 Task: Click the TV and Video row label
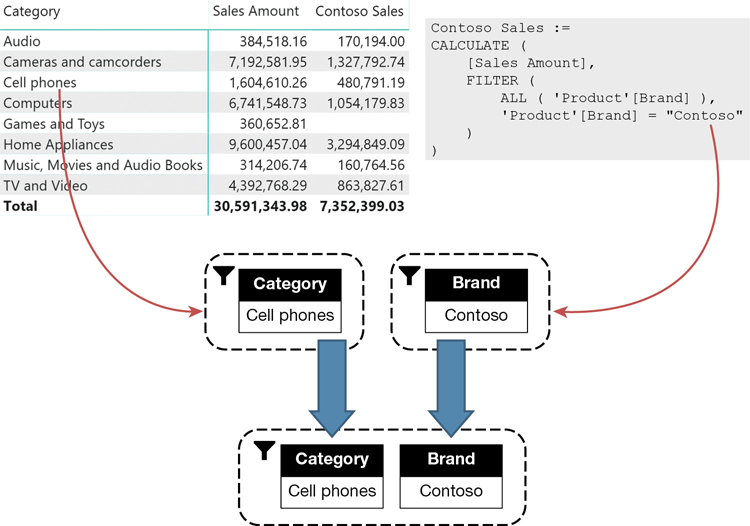pos(45,186)
